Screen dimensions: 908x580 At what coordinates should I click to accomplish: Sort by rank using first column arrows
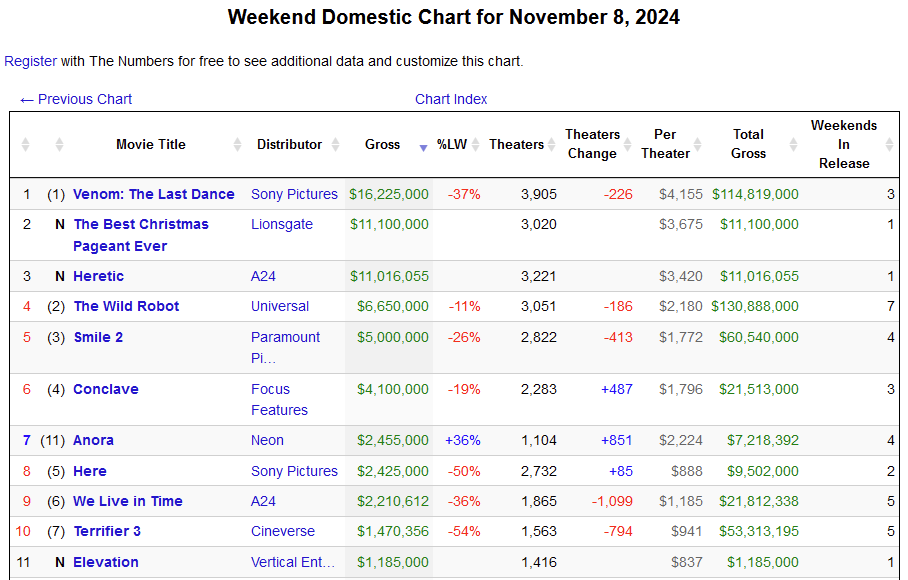coord(26,145)
